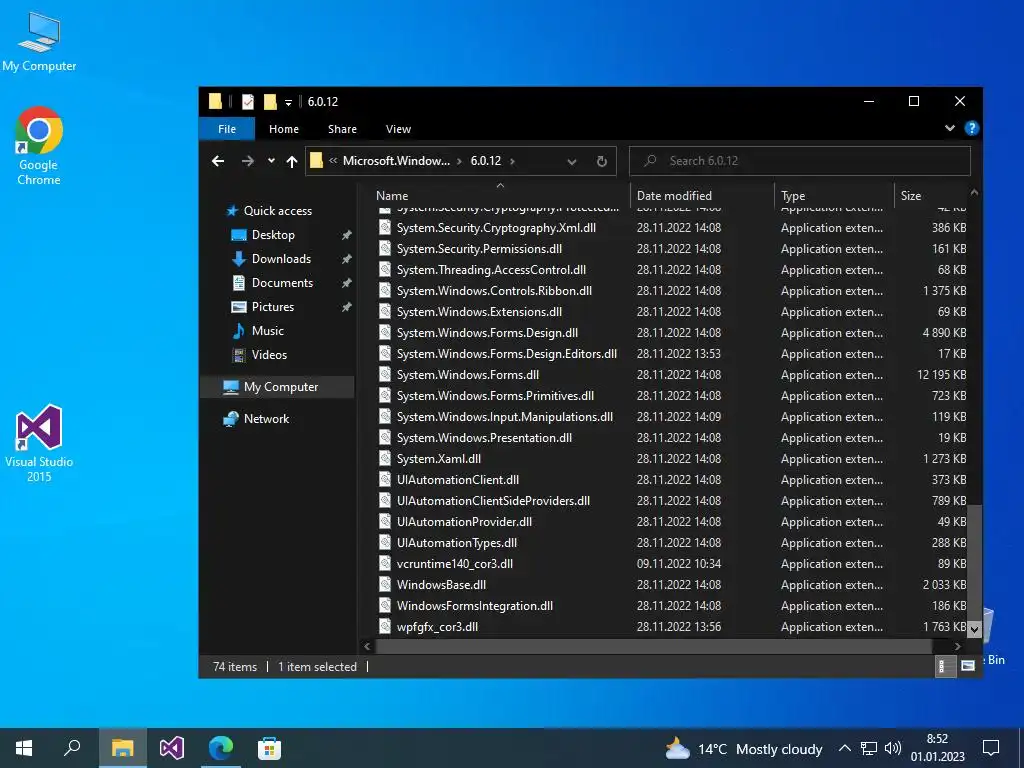Screen dimensions: 1024x768
Task: Open Desktop in the navigation pane
Action: coord(273,234)
